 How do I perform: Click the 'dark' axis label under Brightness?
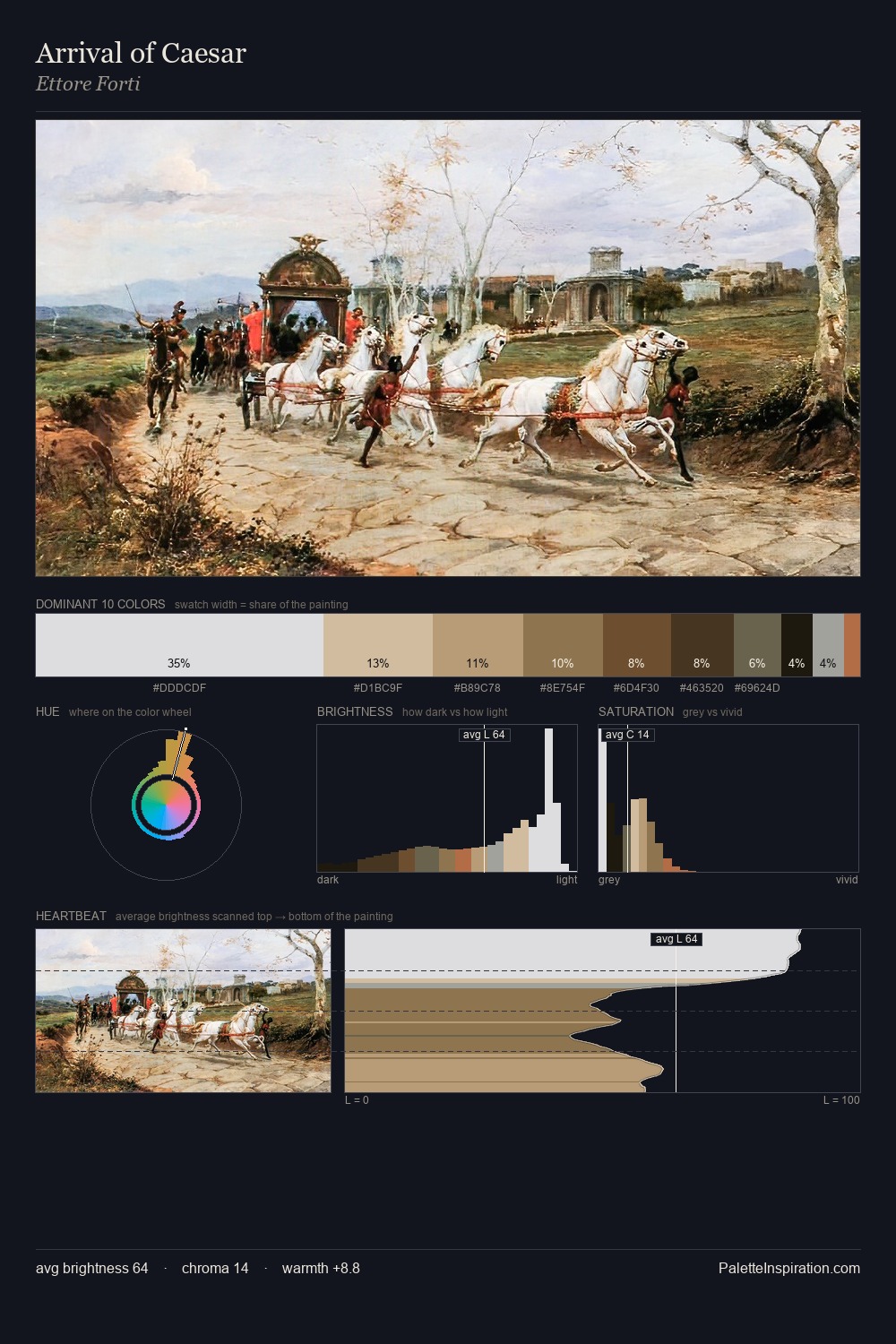click(x=328, y=880)
